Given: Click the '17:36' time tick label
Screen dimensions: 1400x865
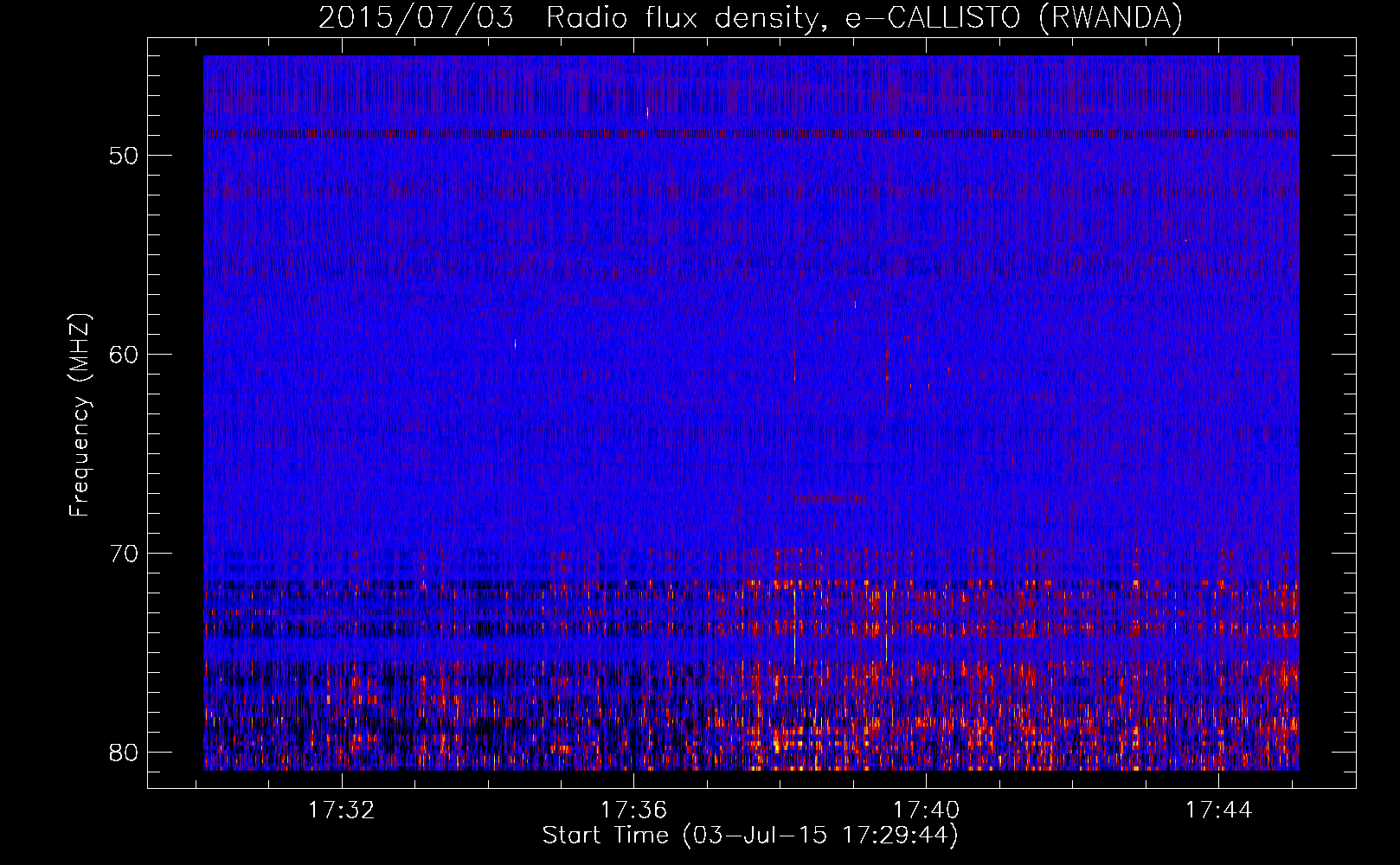Looking at the screenshot, I should click(x=634, y=811).
